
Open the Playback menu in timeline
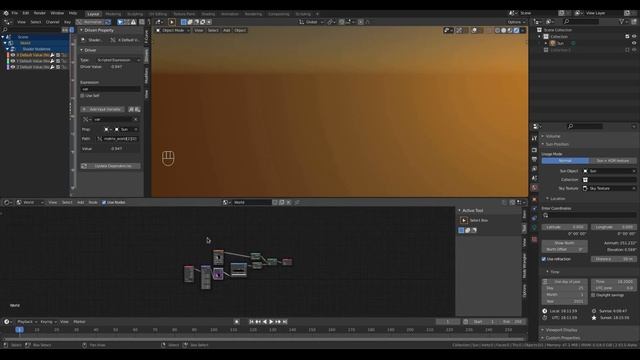[26, 322]
